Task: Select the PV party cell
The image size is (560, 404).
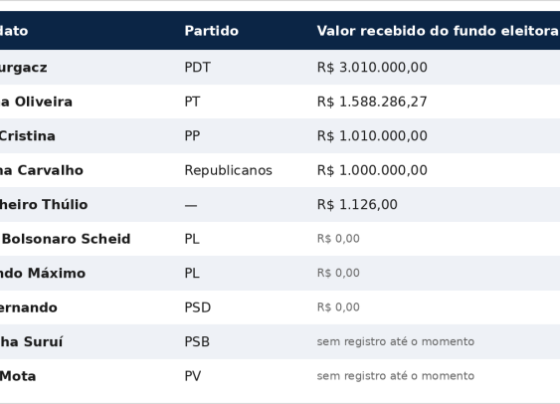Action: [193, 376]
